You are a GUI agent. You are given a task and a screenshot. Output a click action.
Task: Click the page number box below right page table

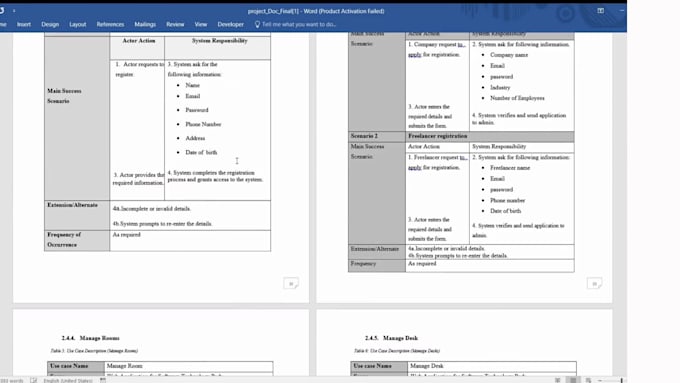pyautogui.click(x=595, y=284)
